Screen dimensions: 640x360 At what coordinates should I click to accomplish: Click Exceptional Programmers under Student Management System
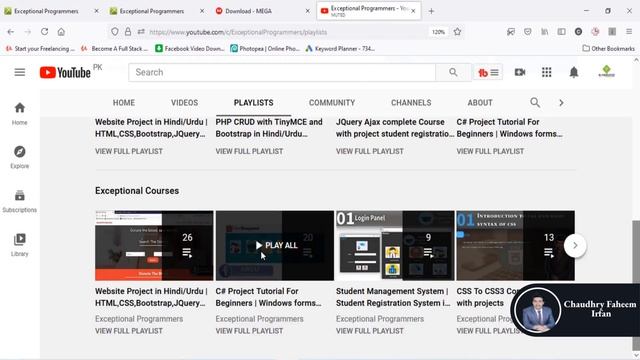click(380, 319)
